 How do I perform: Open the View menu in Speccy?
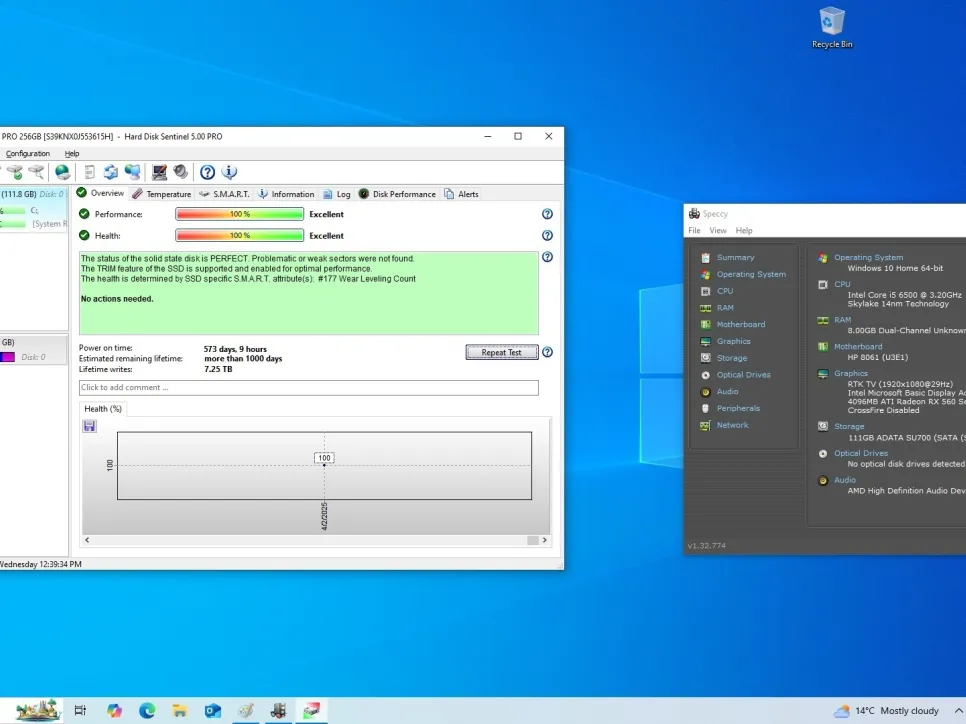point(718,230)
